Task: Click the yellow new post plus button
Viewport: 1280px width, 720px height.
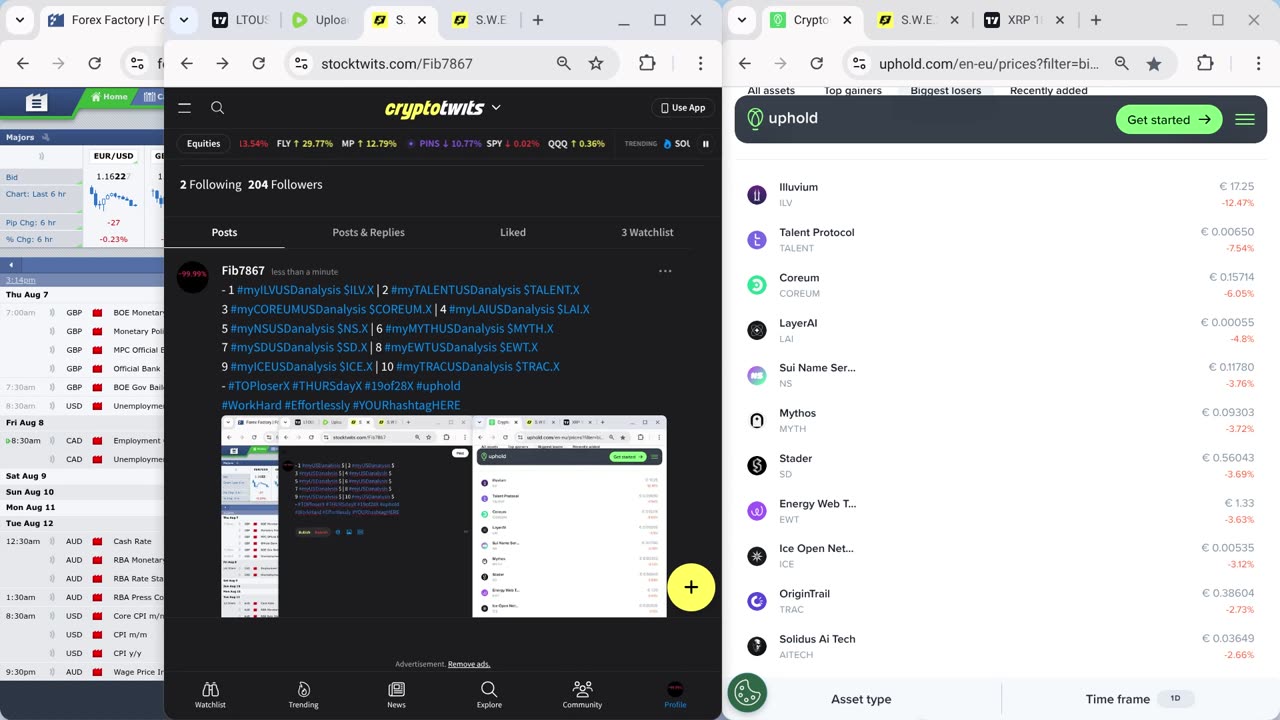Action: click(691, 587)
